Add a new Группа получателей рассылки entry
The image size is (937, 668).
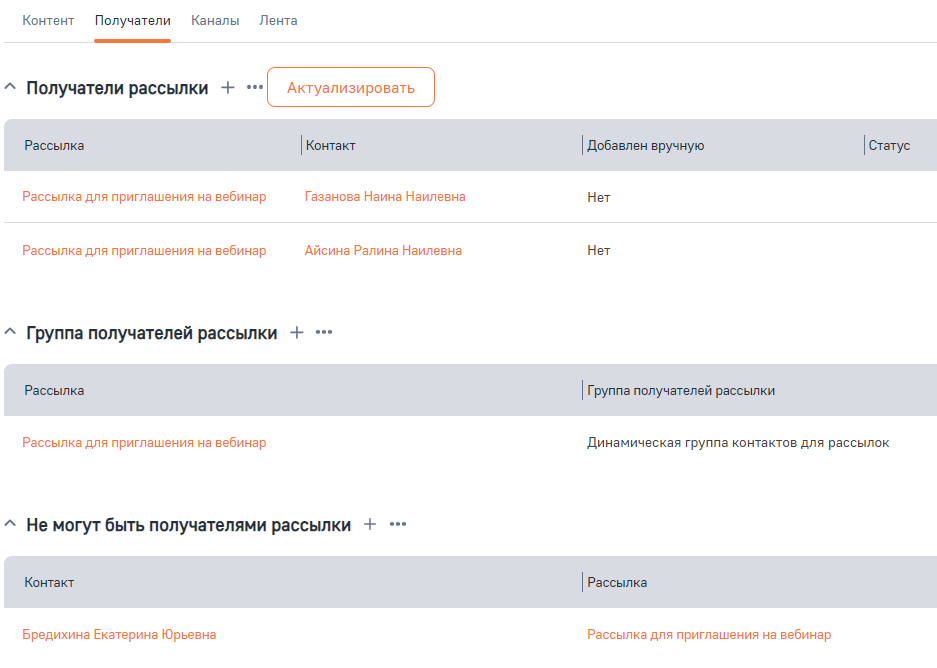(296, 332)
